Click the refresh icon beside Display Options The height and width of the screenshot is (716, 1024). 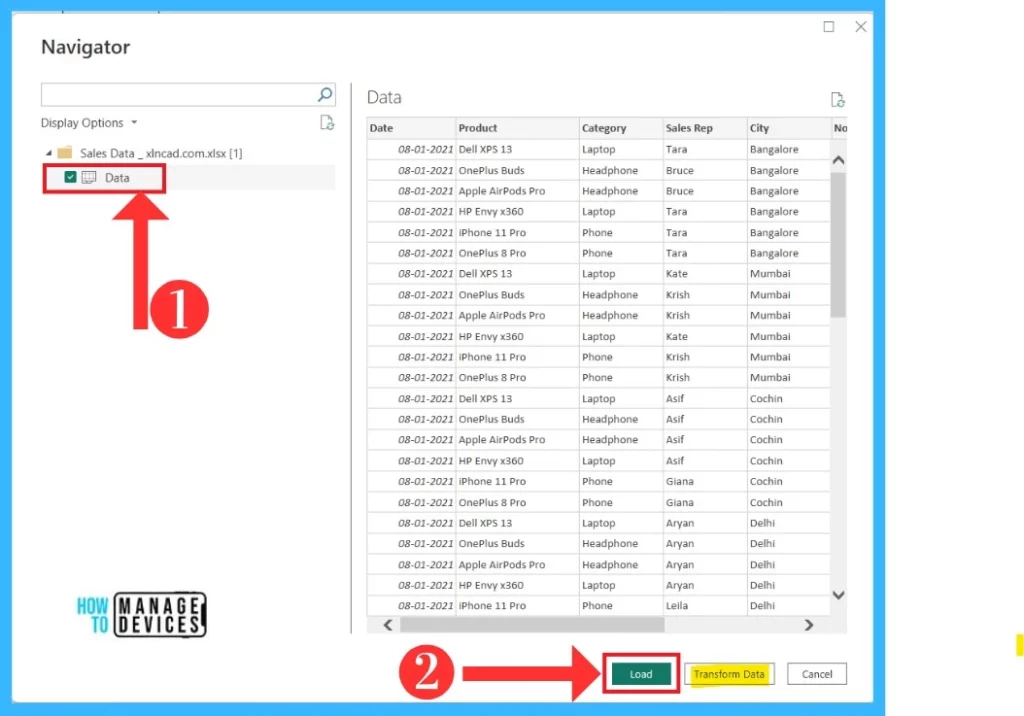(327, 123)
